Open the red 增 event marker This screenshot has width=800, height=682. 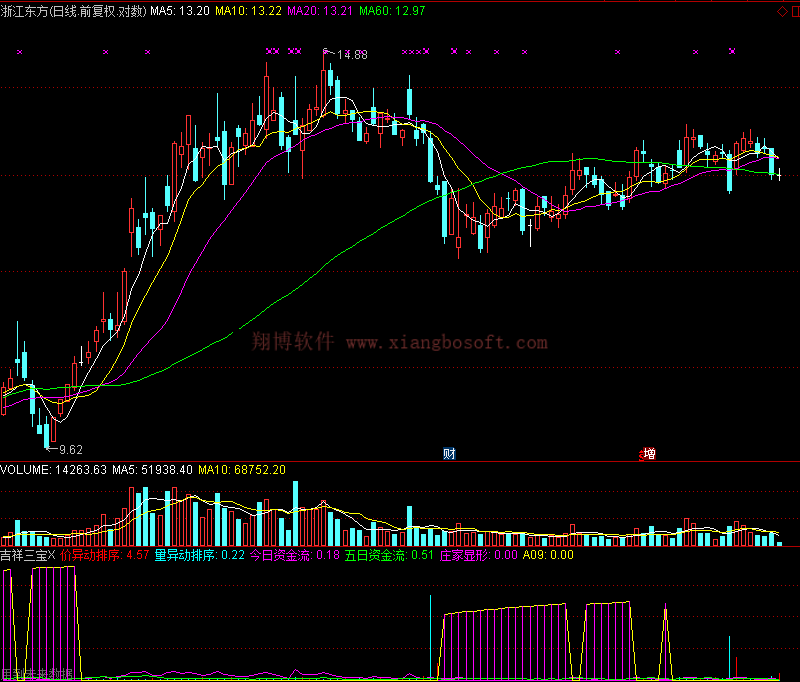[648, 454]
